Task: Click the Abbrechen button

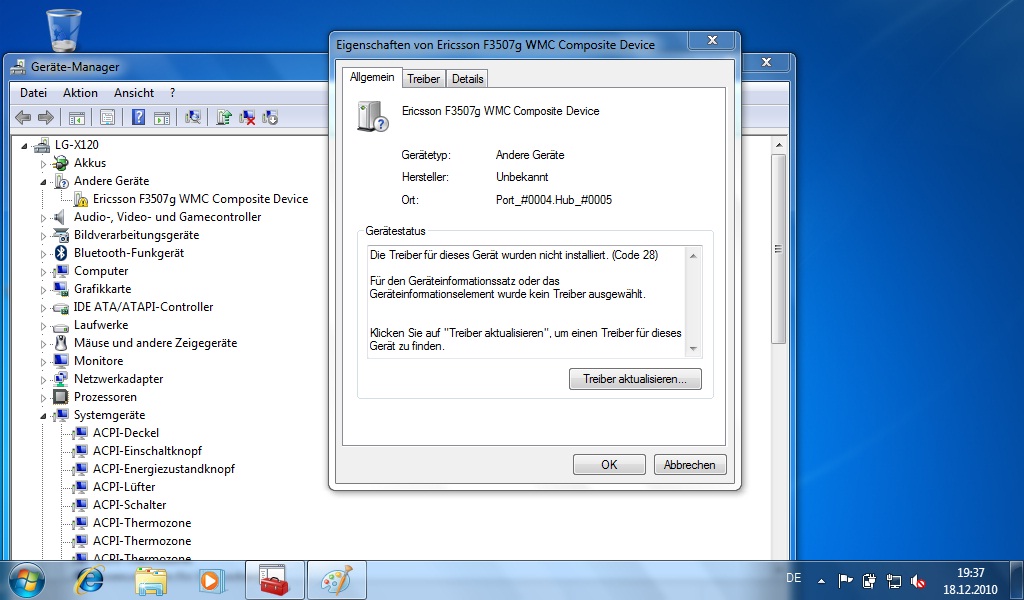Action: click(x=690, y=465)
